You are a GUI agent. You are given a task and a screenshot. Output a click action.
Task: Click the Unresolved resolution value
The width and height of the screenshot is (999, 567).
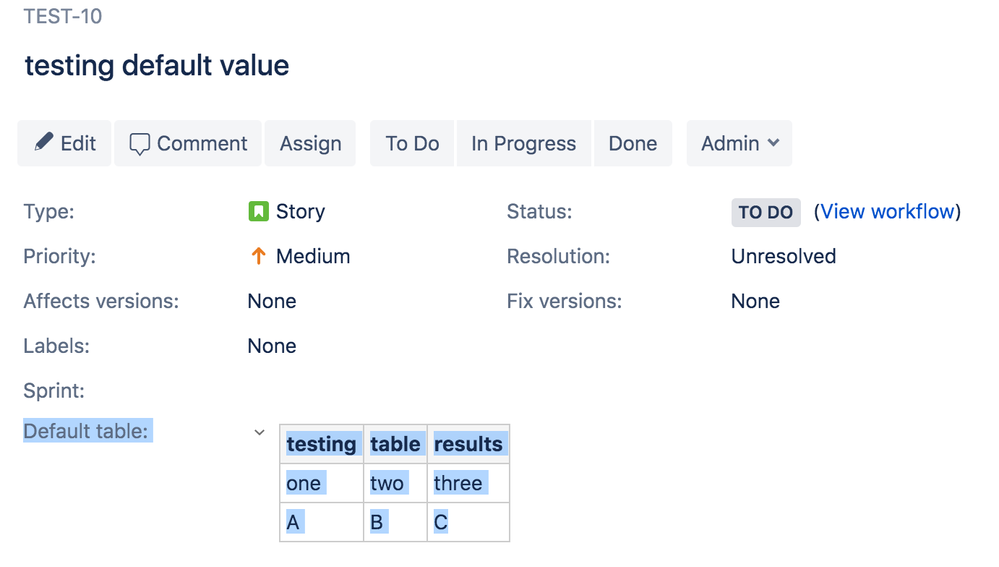pyautogui.click(x=783, y=256)
